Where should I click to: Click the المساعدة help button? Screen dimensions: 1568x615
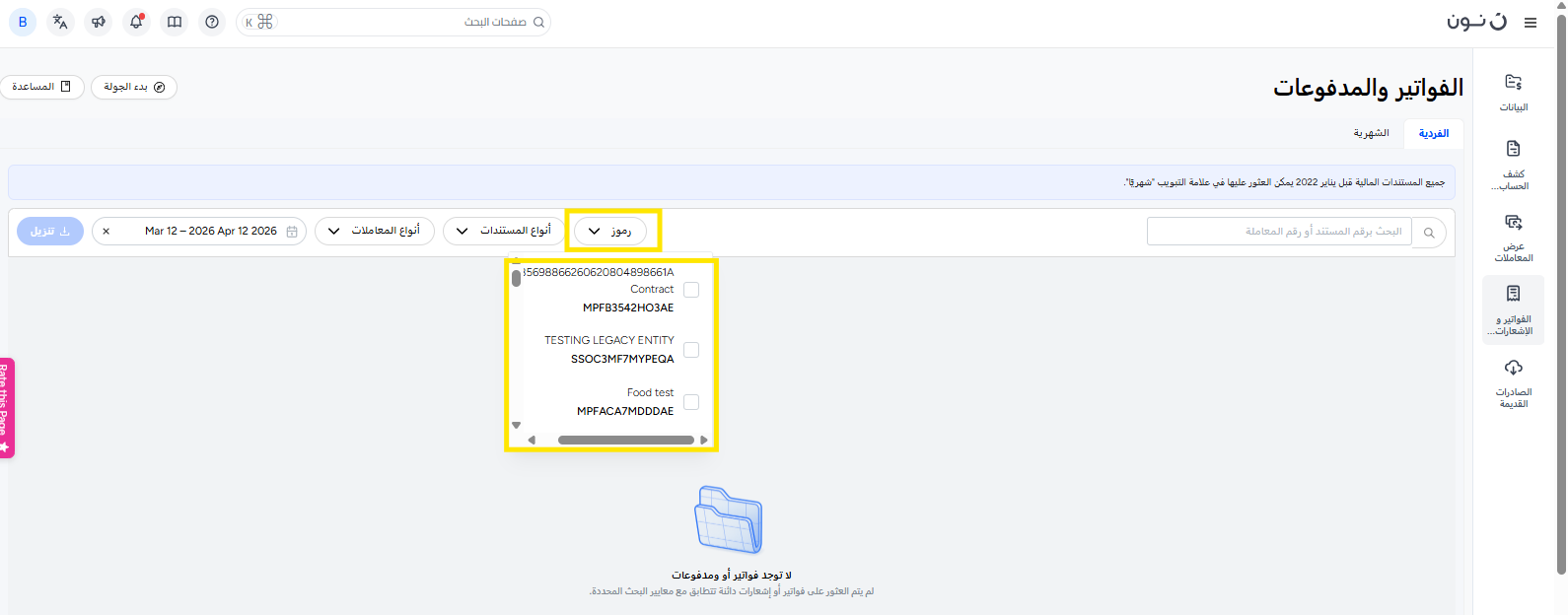[x=41, y=87]
